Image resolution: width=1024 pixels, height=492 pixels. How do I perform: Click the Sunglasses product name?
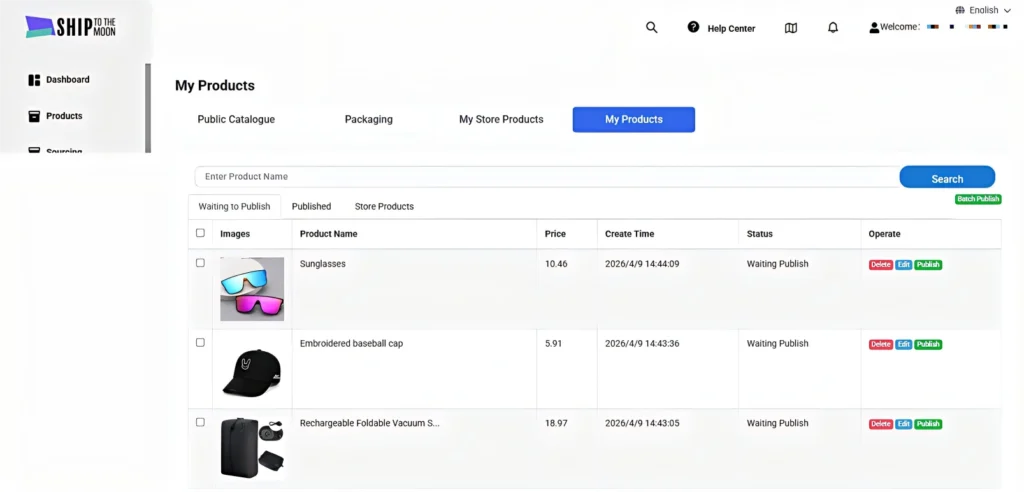[323, 264]
